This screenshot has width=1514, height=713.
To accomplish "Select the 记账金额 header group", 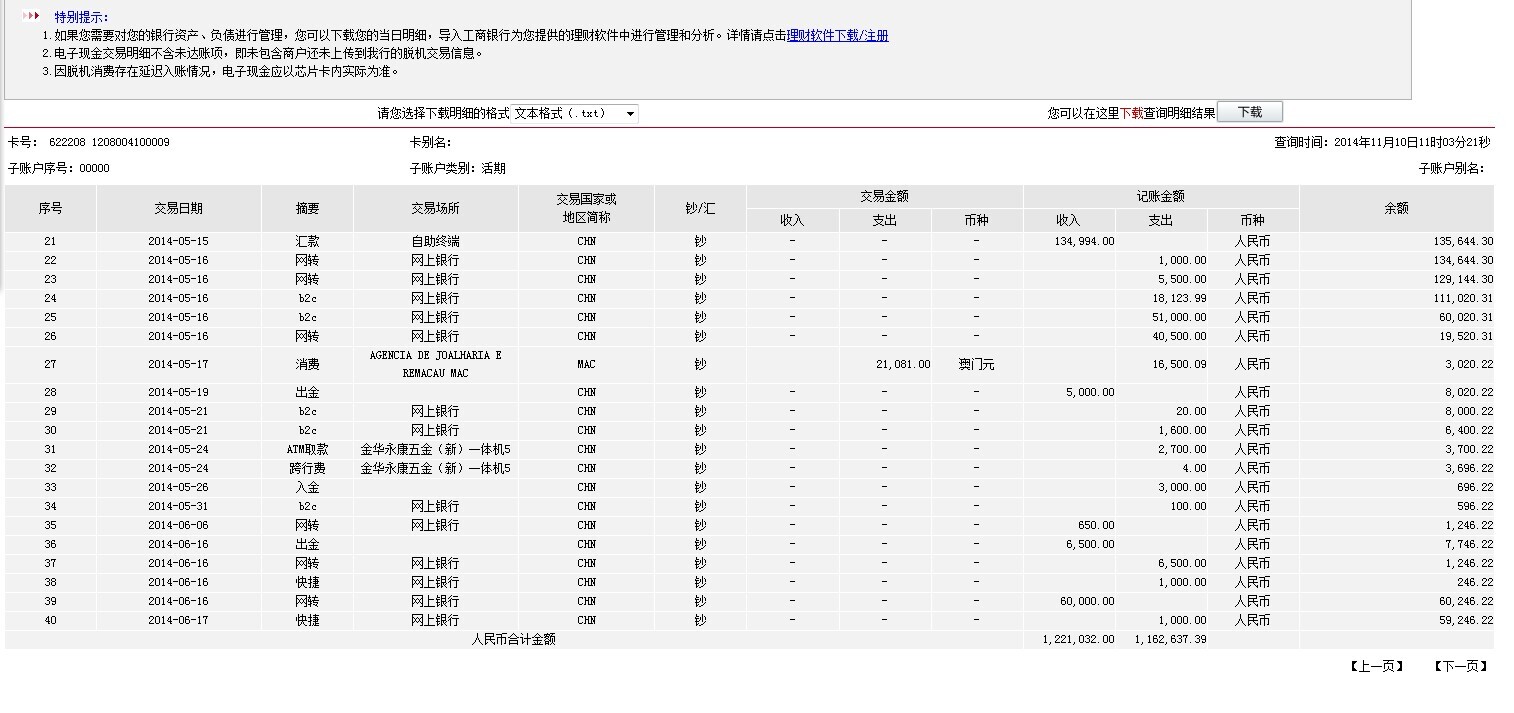I will tap(1160, 196).
